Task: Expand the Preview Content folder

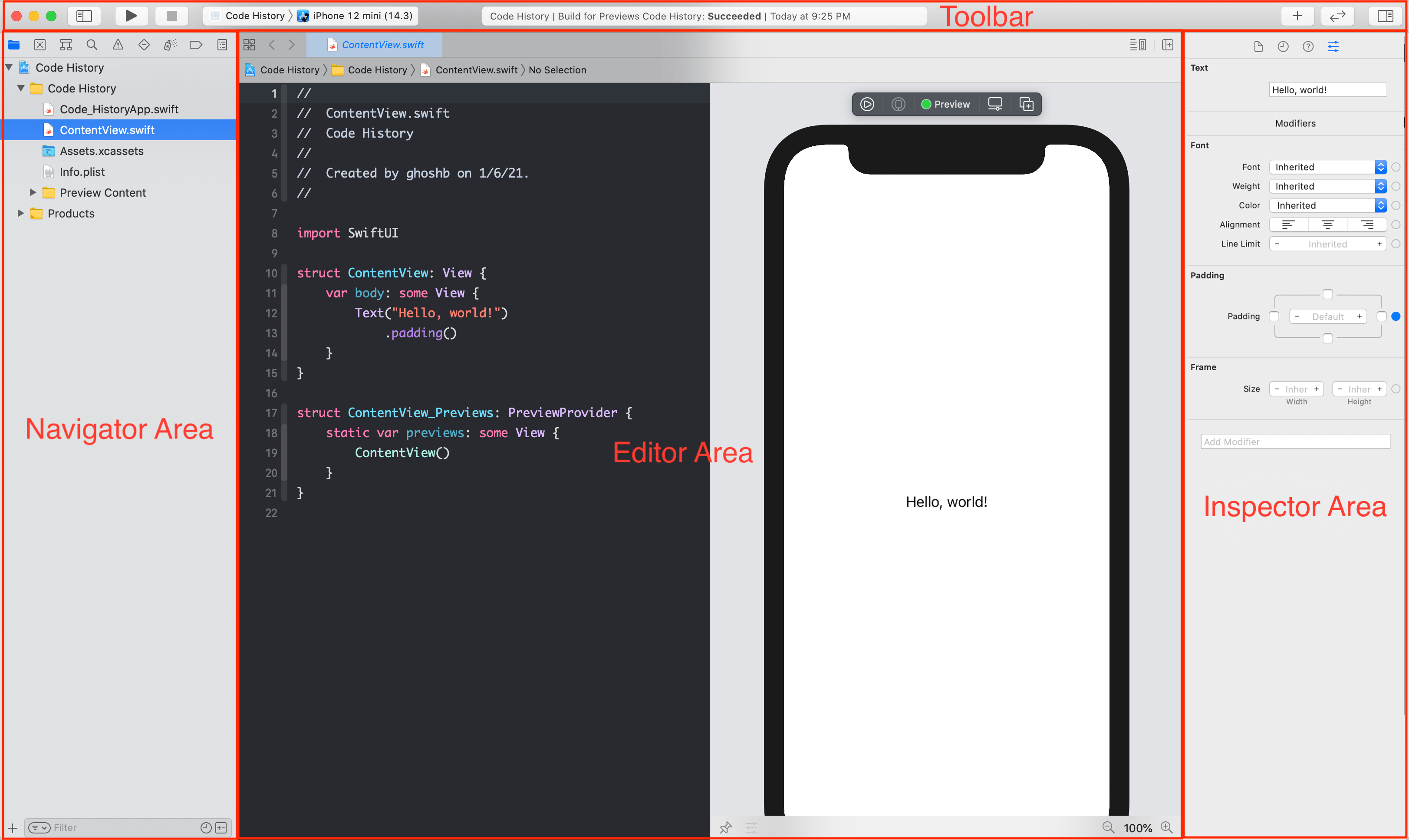Action: click(x=33, y=192)
